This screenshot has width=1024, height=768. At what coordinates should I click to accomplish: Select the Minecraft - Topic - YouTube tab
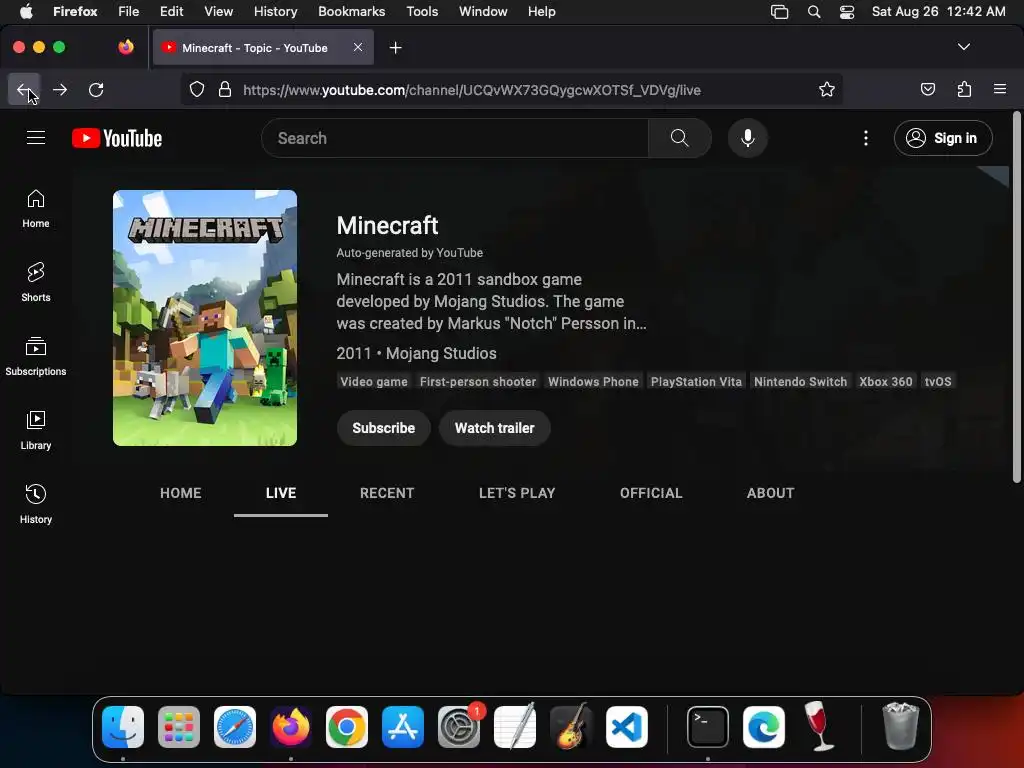(263, 48)
